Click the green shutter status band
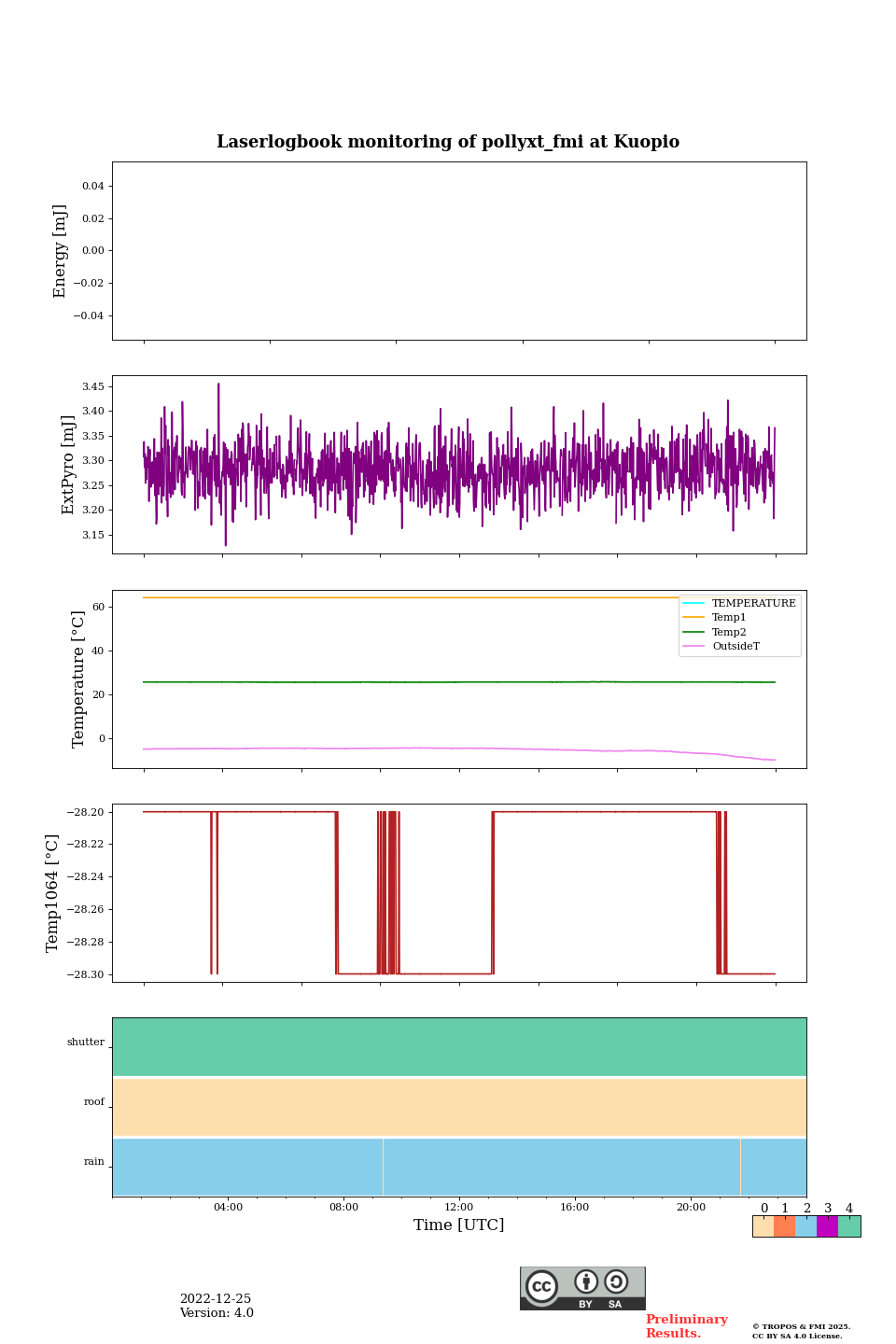The width and height of the screenshot is (896, 1344). pos(459,1046)
